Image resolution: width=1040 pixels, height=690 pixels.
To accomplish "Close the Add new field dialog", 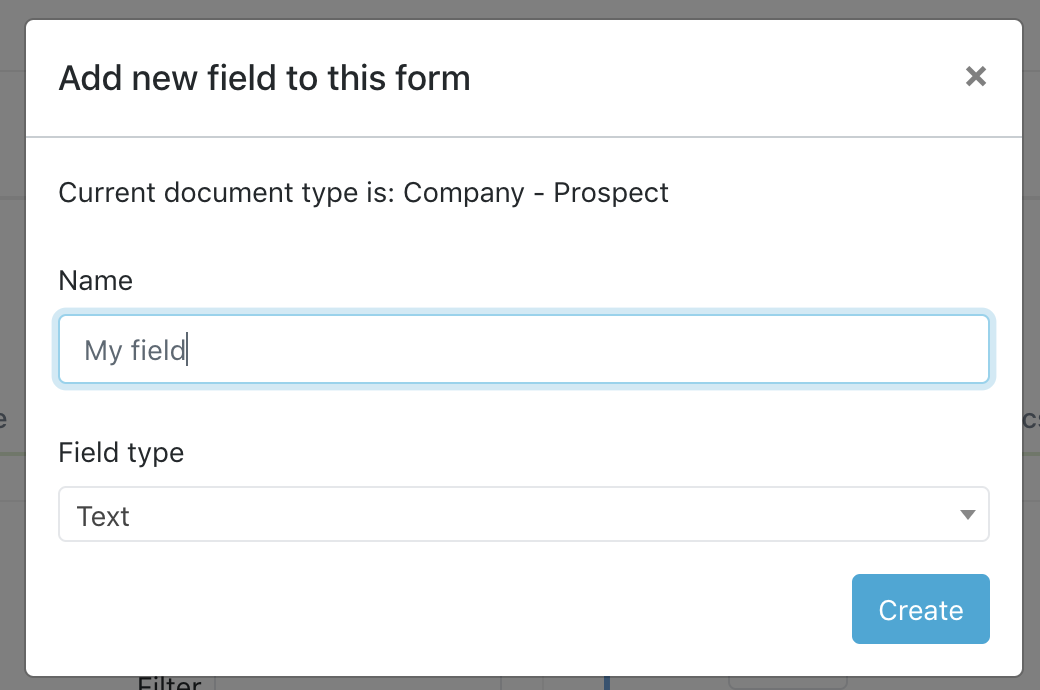I will (x=976, y=76).
